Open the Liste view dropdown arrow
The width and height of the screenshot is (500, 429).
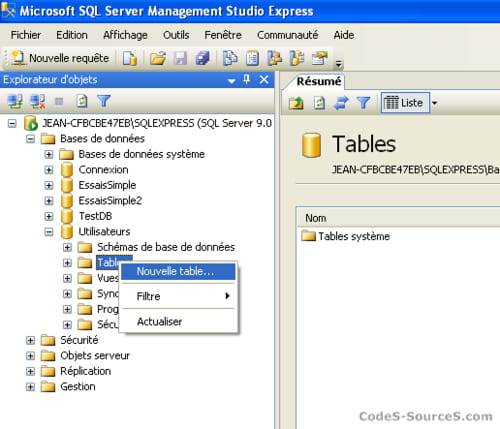point(434,103)
